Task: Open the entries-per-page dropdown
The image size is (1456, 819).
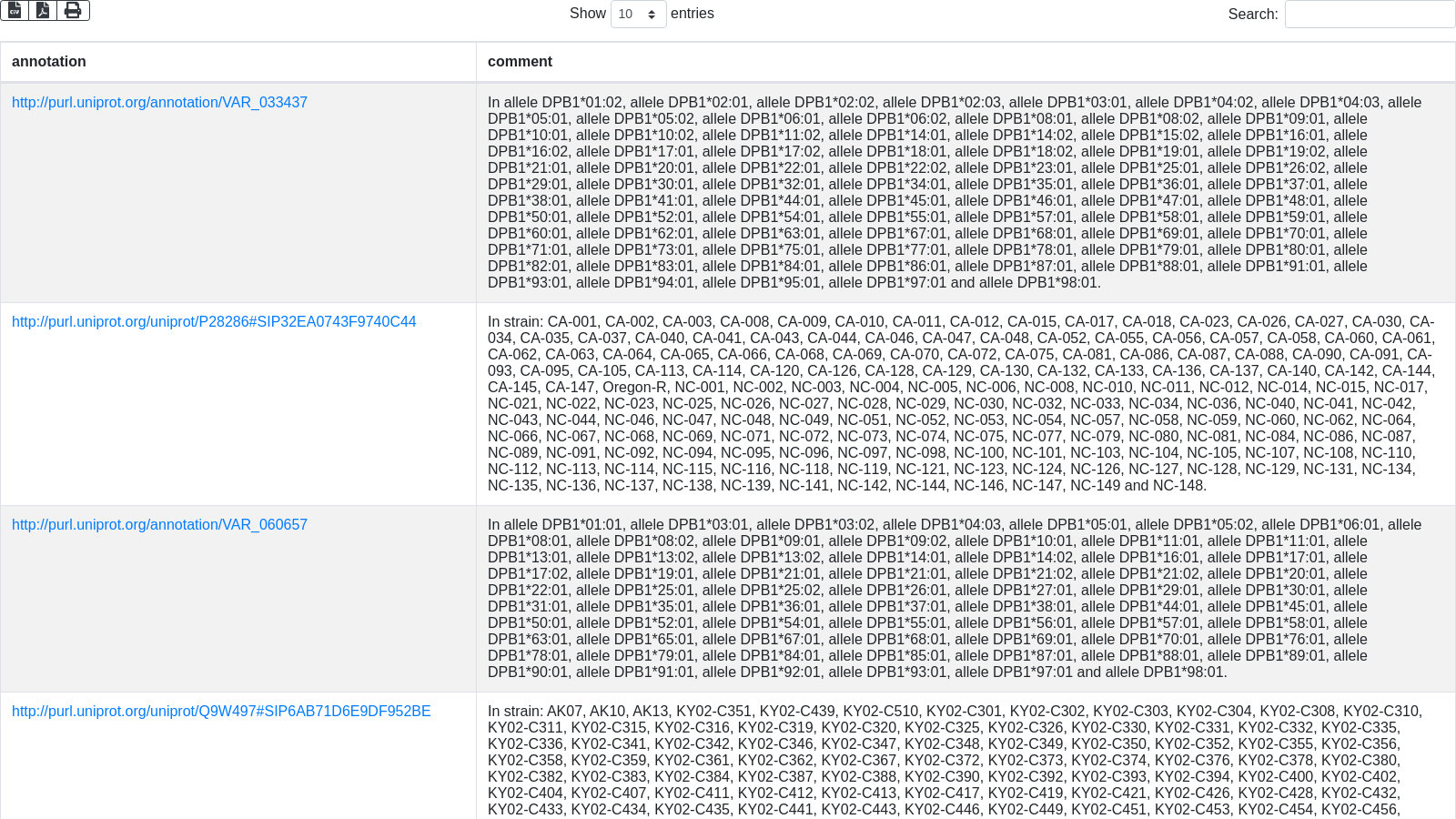Action: click(x=638, y=14)
